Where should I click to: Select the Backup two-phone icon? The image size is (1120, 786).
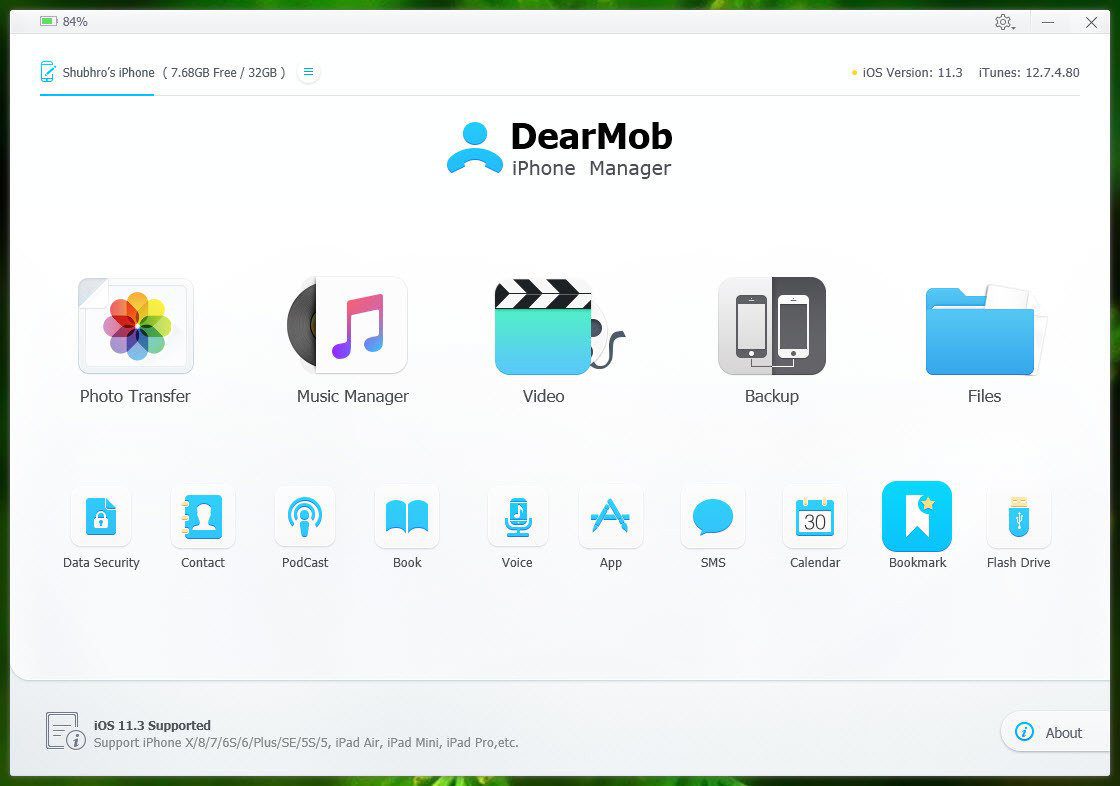pyautogui.click(x=771, y=326)
